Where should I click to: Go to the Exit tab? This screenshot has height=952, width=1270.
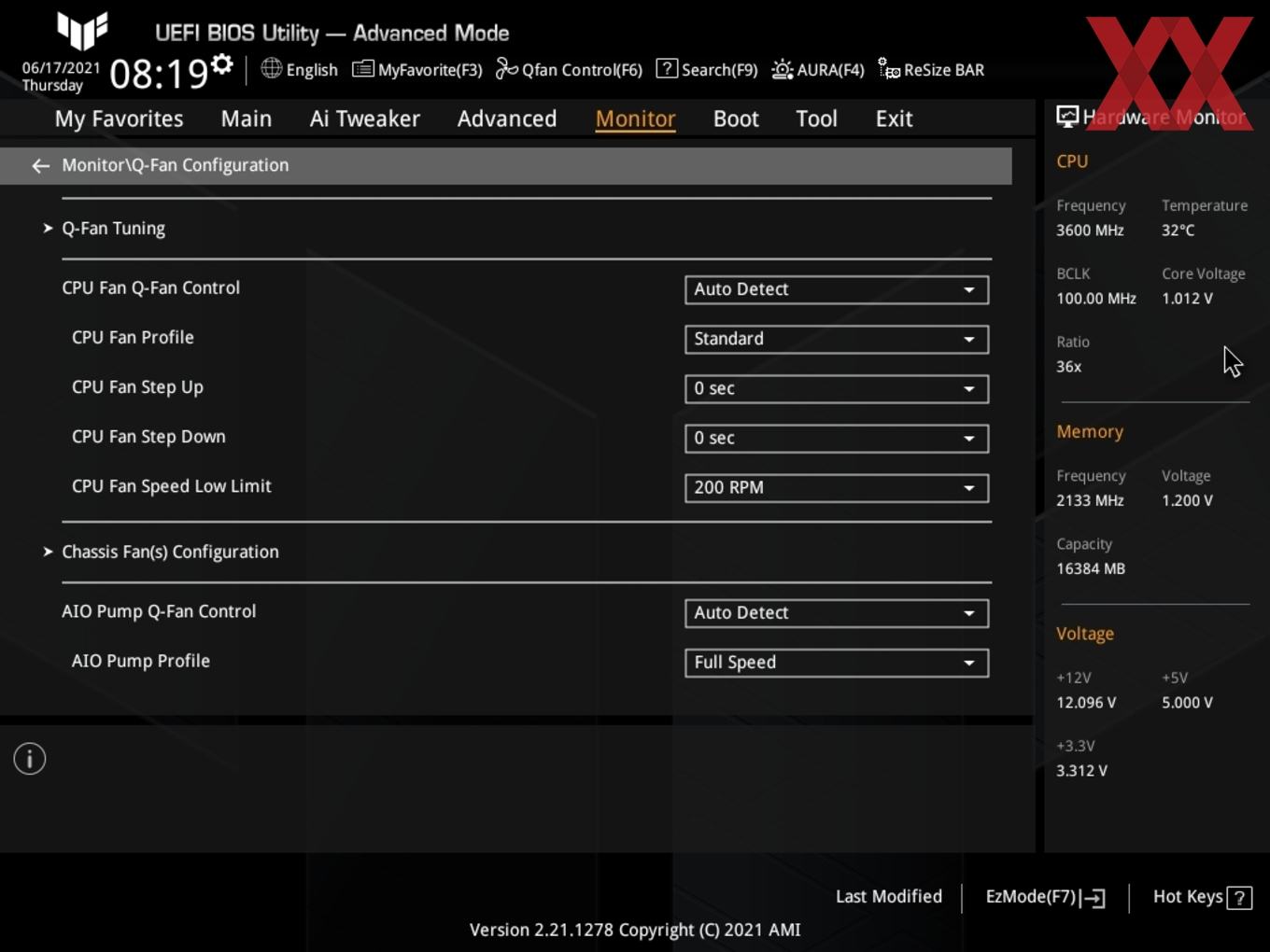[894, 119]
